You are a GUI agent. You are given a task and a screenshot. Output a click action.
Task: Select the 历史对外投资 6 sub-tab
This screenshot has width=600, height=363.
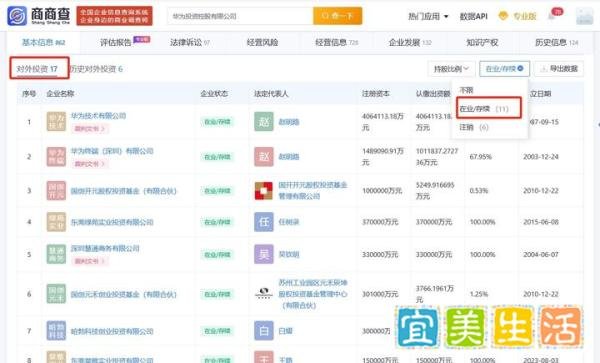coord(96,69)
